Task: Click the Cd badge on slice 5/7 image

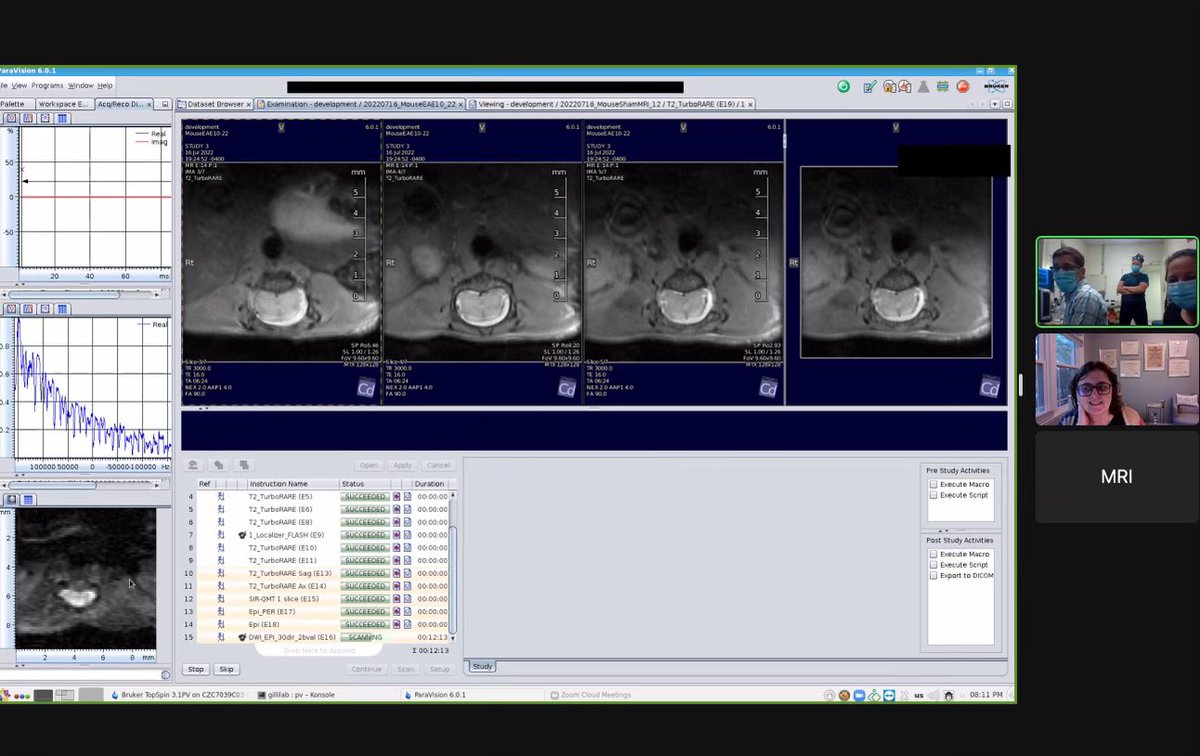Action: (768, 388)
